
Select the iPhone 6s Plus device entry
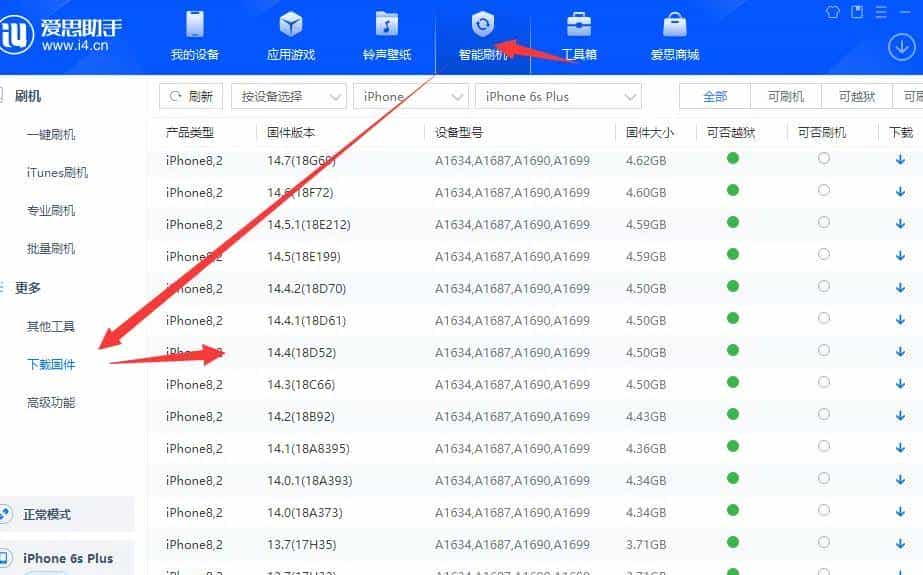[67, 558]
